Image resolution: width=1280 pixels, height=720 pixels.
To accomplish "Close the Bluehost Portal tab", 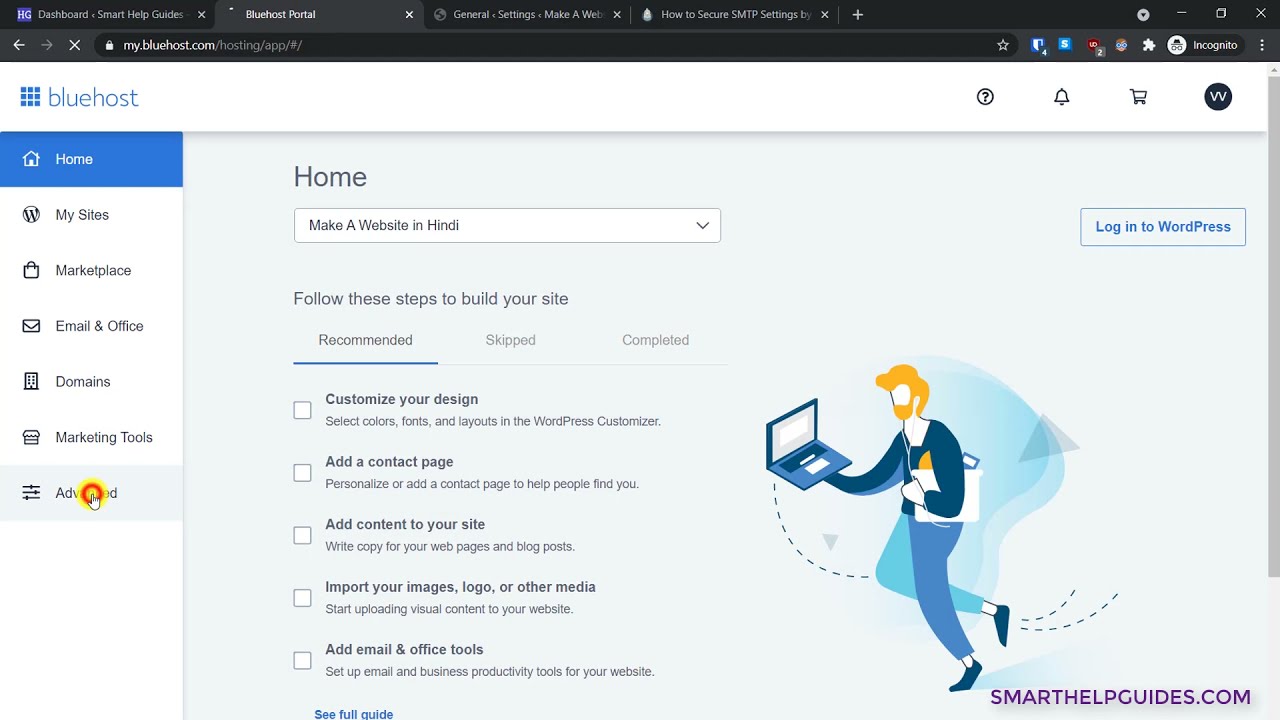I will [x=409, y=15].
